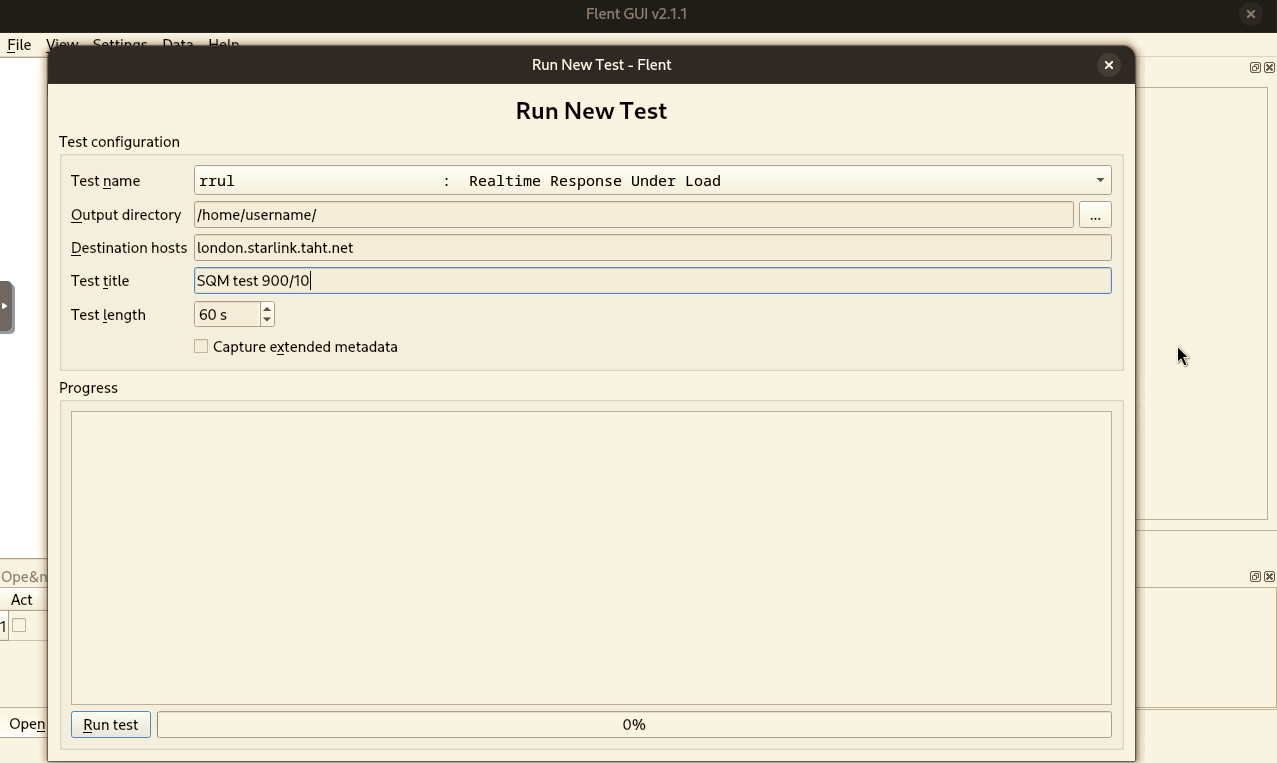Click the Test length label
This screenshot has height=763, width=1277.
pyautogui.click(x=108, y=314)
